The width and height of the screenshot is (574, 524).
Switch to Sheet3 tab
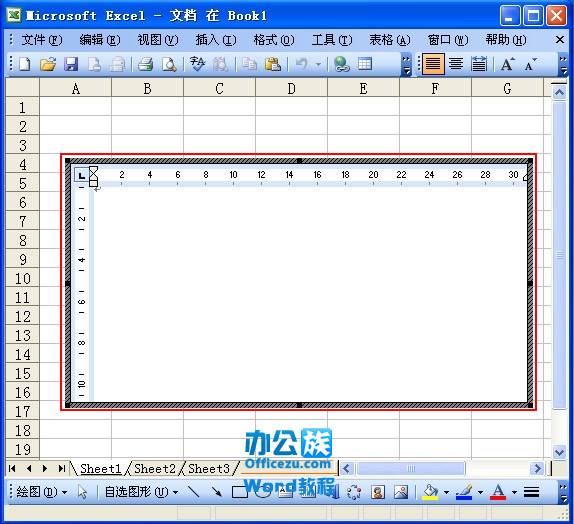(x=209, y=469)
